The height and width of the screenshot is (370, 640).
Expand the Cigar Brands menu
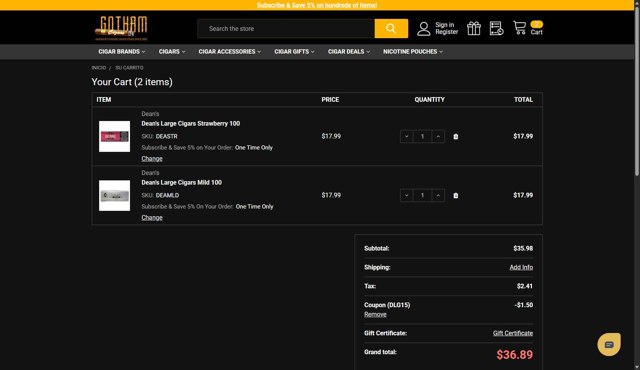(x=122, y=52)
